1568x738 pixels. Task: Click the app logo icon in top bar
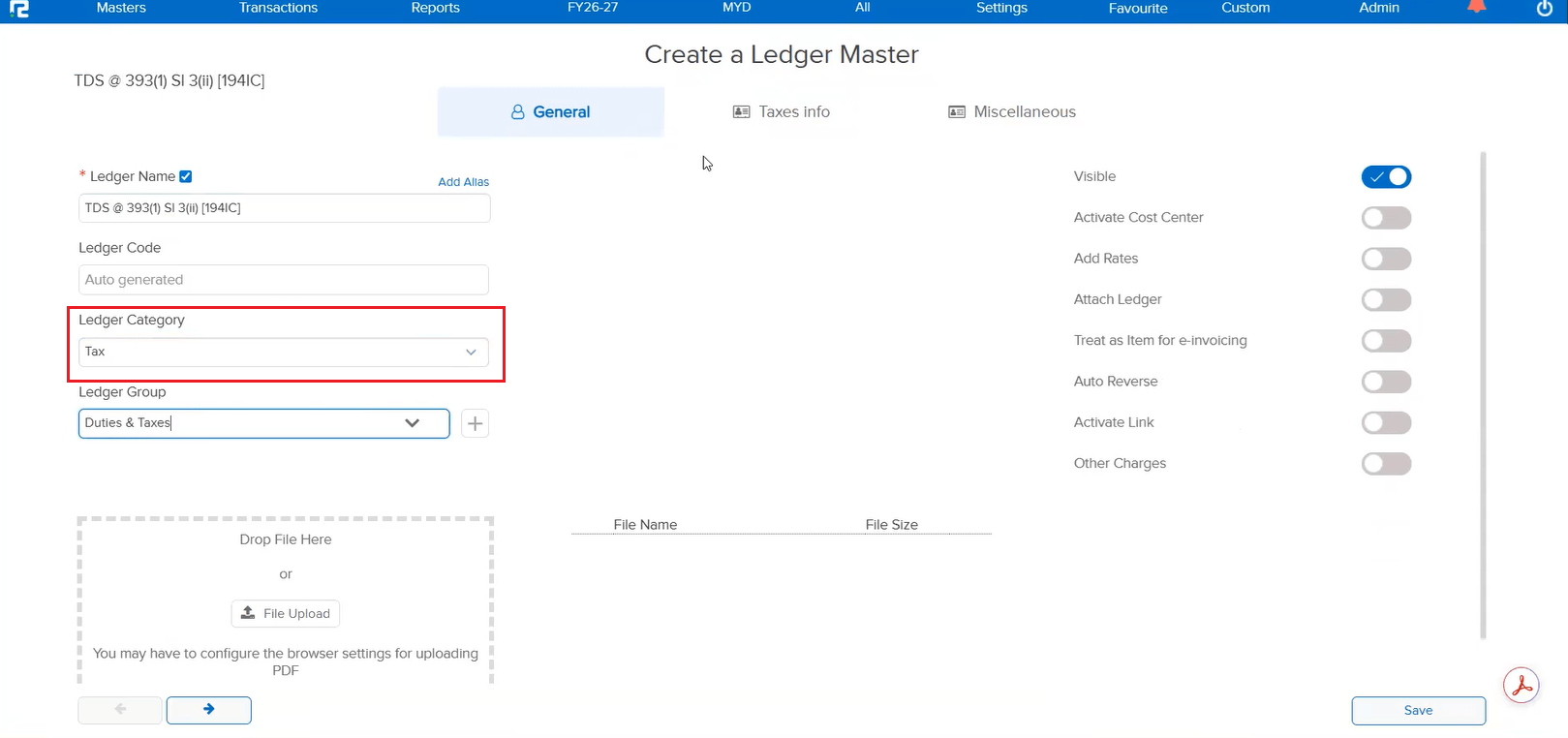(18, 9)
